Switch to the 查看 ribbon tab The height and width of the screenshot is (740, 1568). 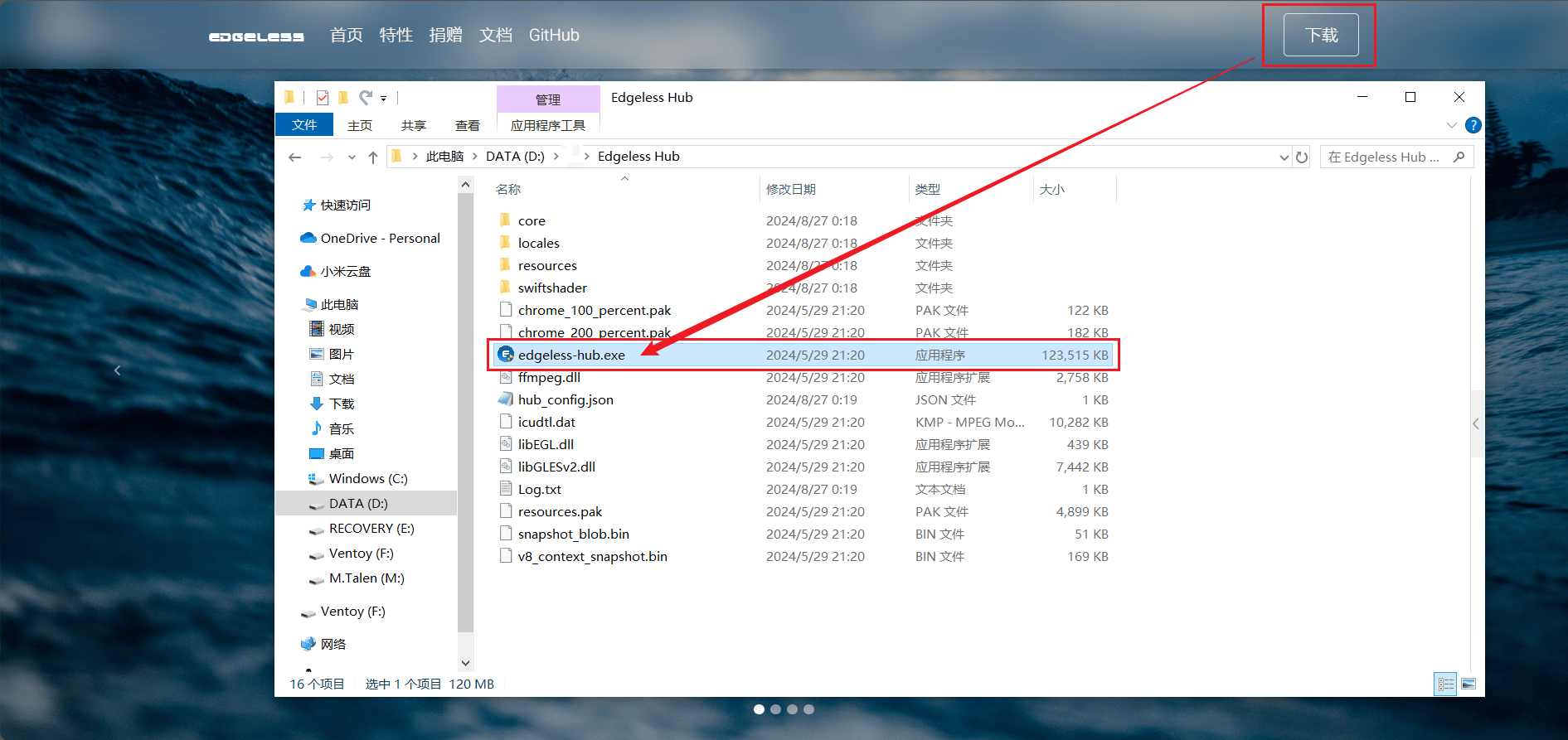[x=468, y=125]
